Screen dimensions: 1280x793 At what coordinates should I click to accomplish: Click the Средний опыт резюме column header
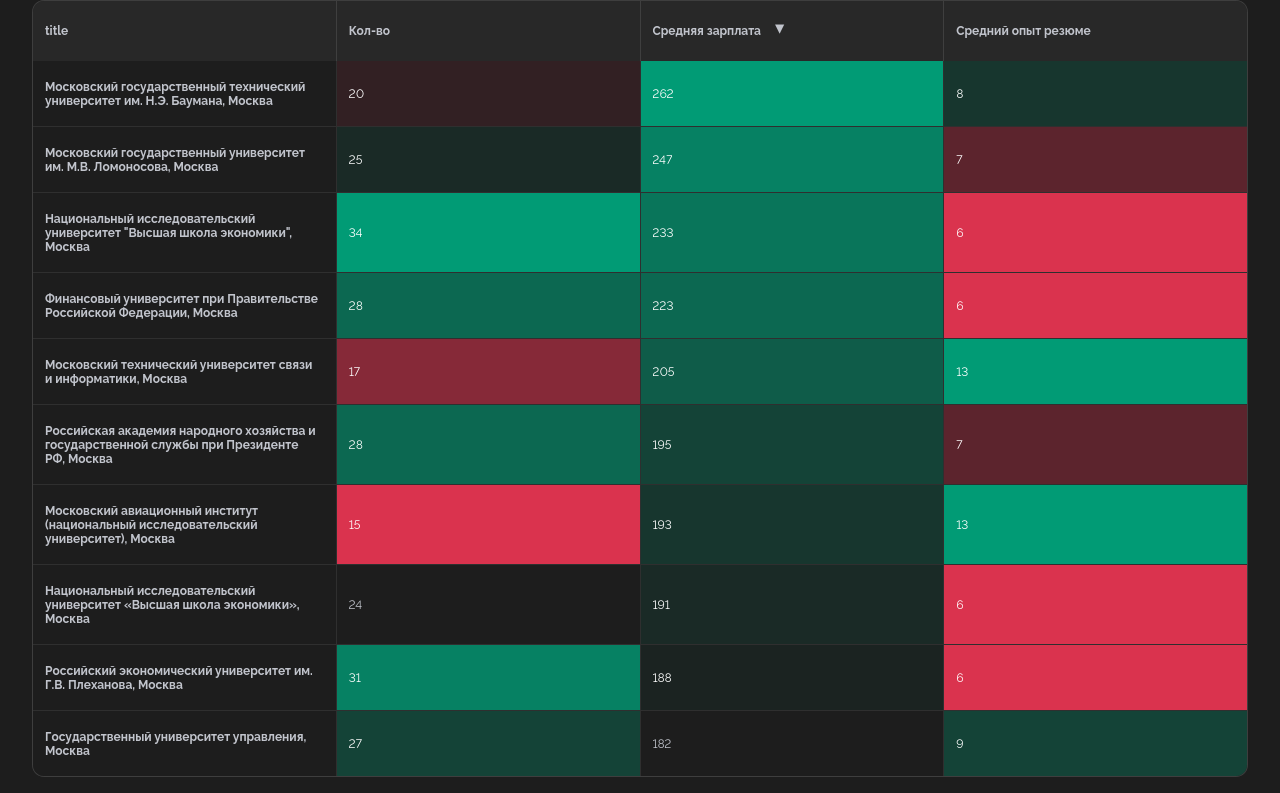tap(1023, 31)
